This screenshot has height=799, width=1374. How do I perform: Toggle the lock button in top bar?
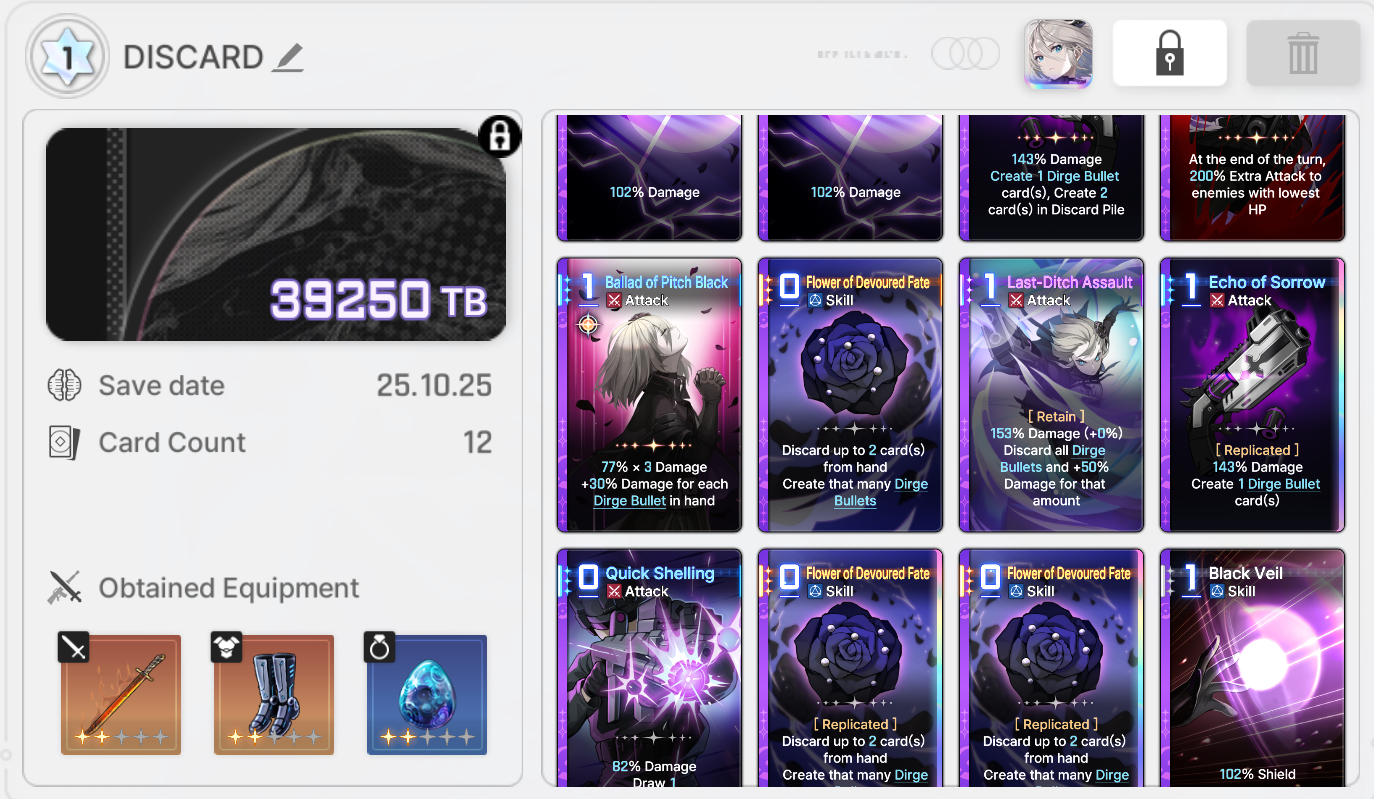click(x=1169, y=53)
